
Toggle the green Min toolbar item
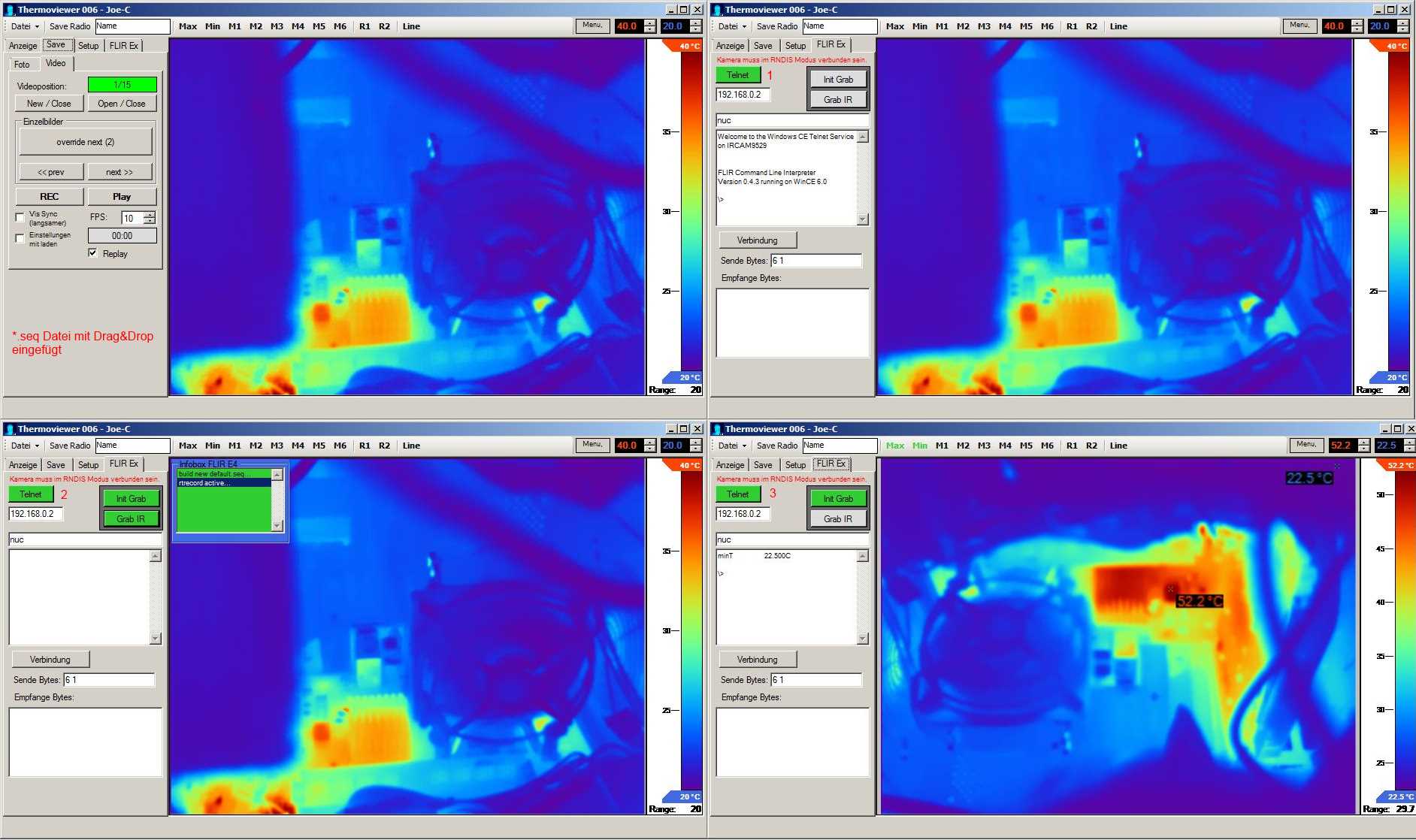tap(920, 446)
